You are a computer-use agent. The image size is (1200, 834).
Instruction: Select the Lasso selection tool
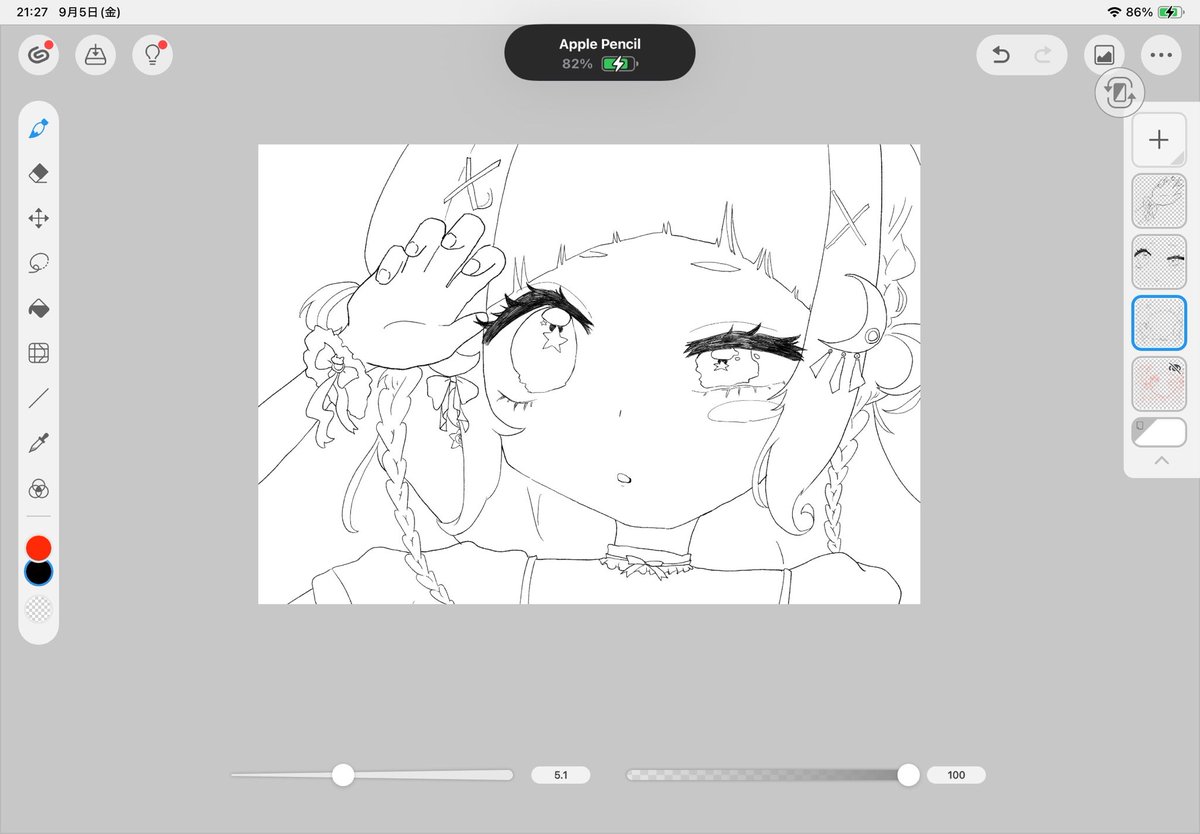[x=39, y=263]
